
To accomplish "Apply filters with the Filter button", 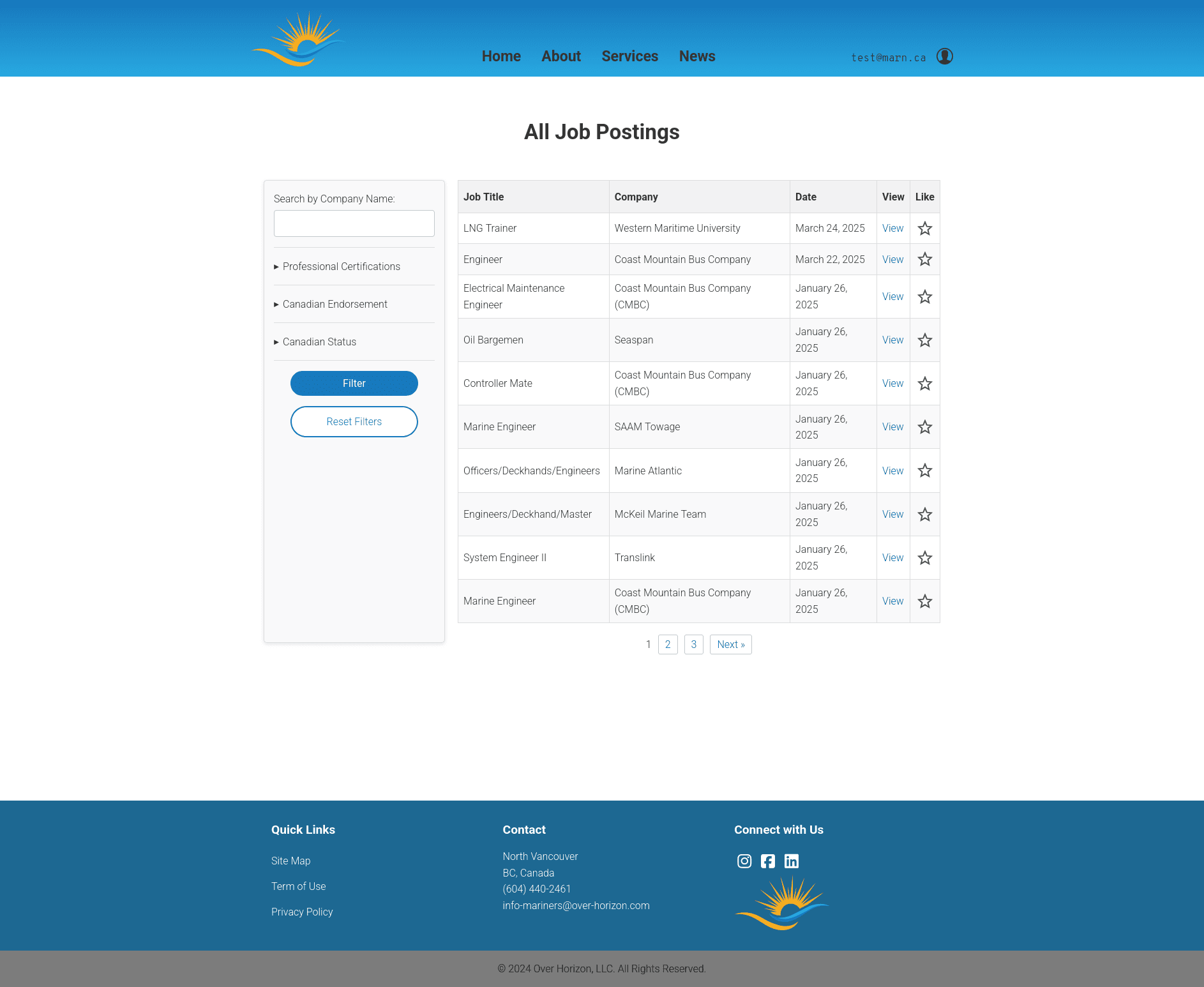I will 354,383.
